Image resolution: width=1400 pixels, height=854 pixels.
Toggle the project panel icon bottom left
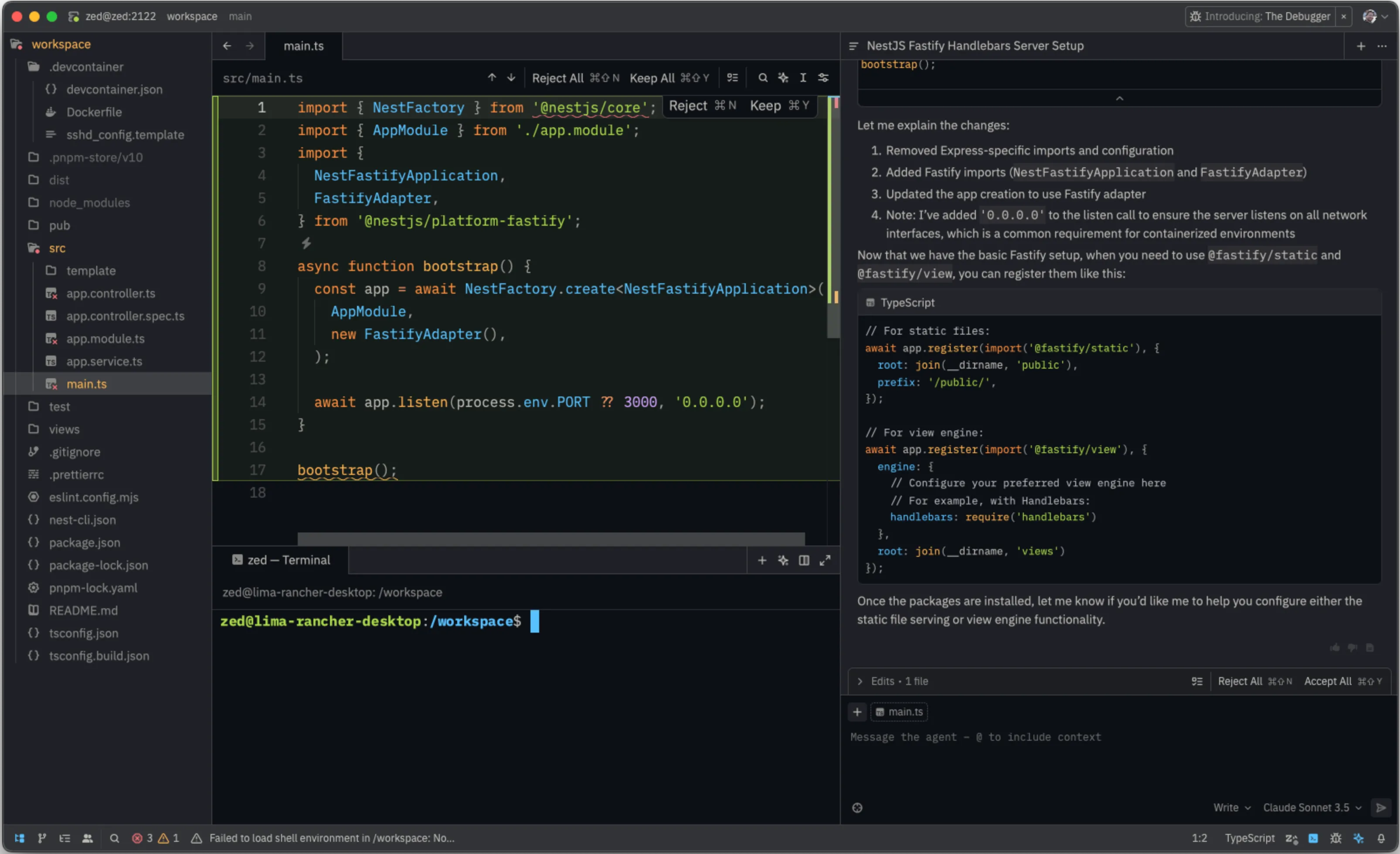coord(19,838)
